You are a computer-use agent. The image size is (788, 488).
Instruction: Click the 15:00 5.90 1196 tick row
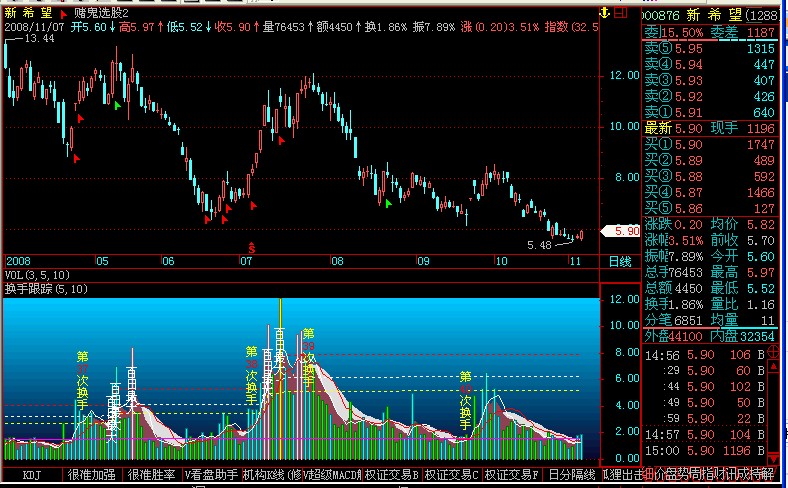point(705,451)
